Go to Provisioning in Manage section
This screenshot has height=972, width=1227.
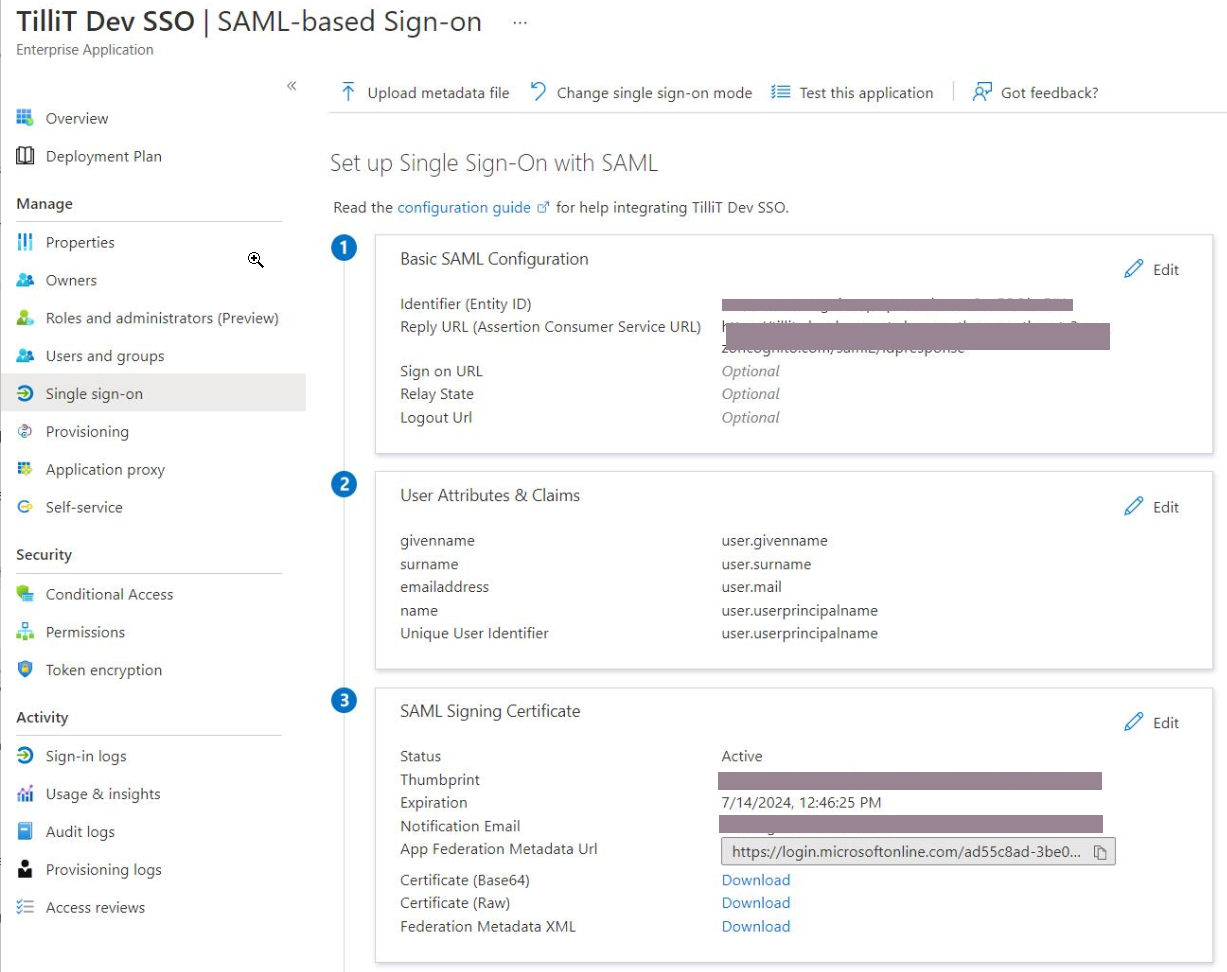(x=87, y=432)
